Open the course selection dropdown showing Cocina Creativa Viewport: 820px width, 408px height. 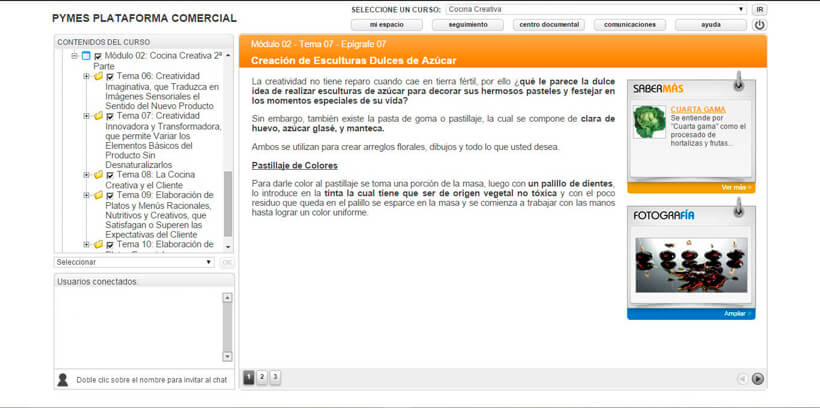pos(596,9)
